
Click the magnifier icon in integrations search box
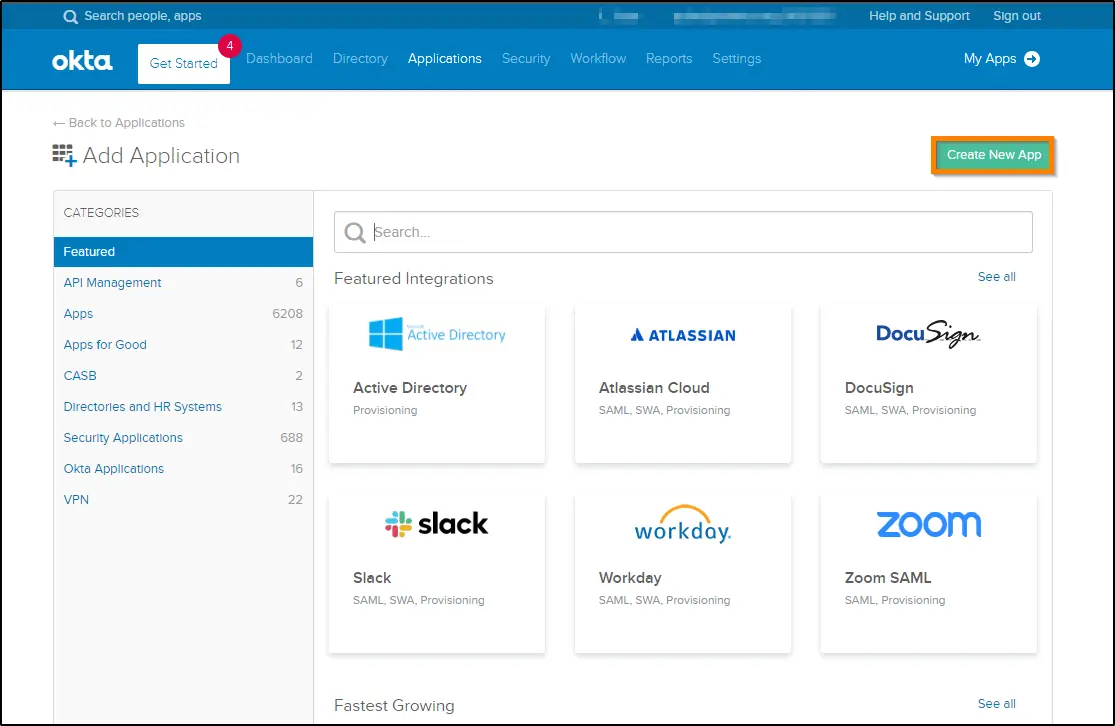(x=354, y=232)
